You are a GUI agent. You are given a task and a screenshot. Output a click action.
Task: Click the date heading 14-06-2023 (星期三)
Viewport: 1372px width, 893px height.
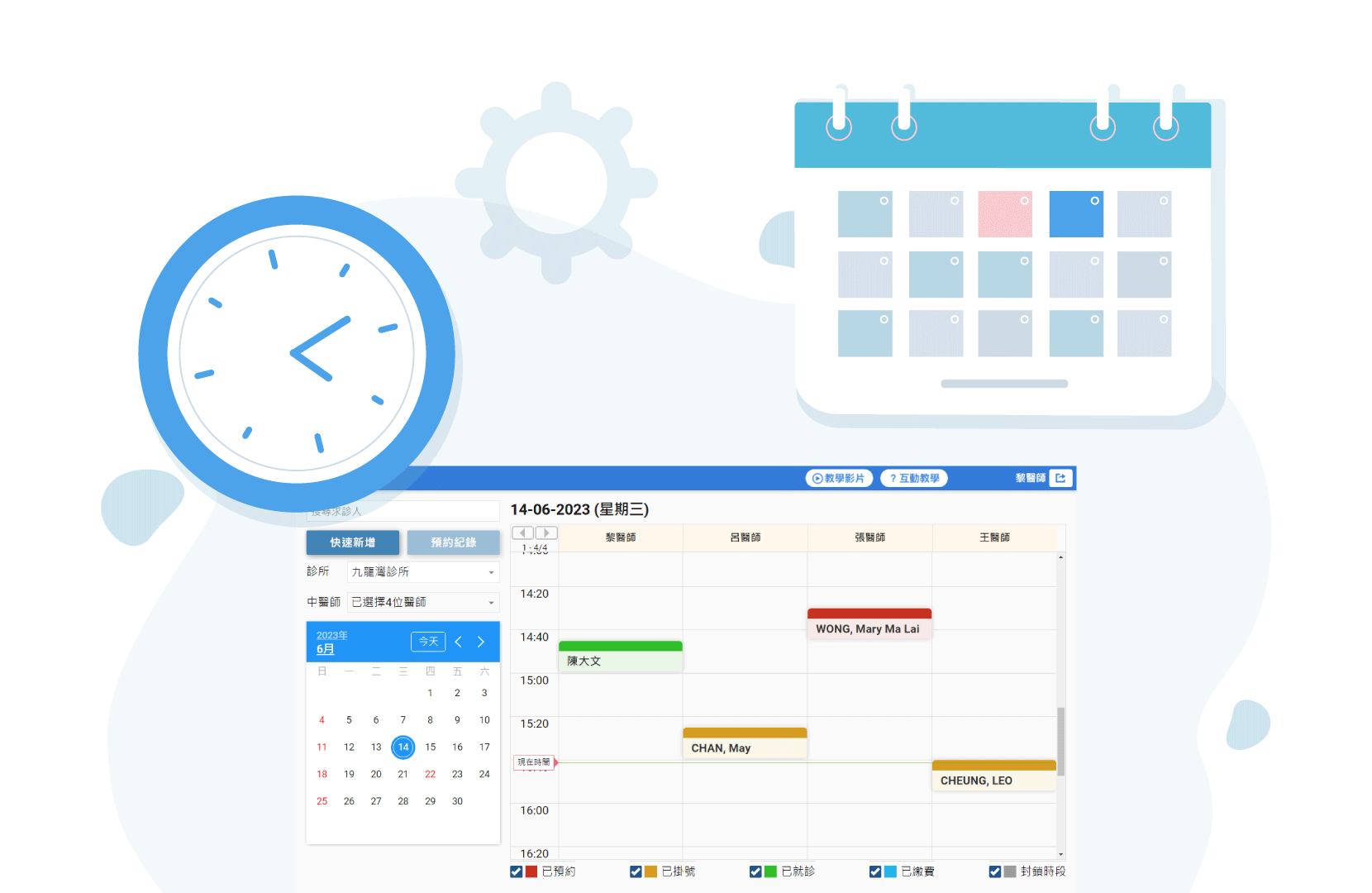point(579,509)
